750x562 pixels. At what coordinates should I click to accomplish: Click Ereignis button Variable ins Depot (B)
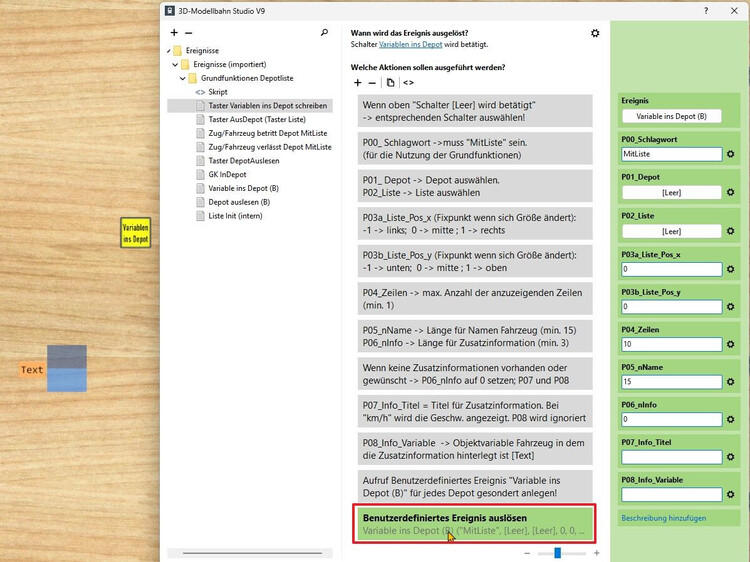[672, 116]
